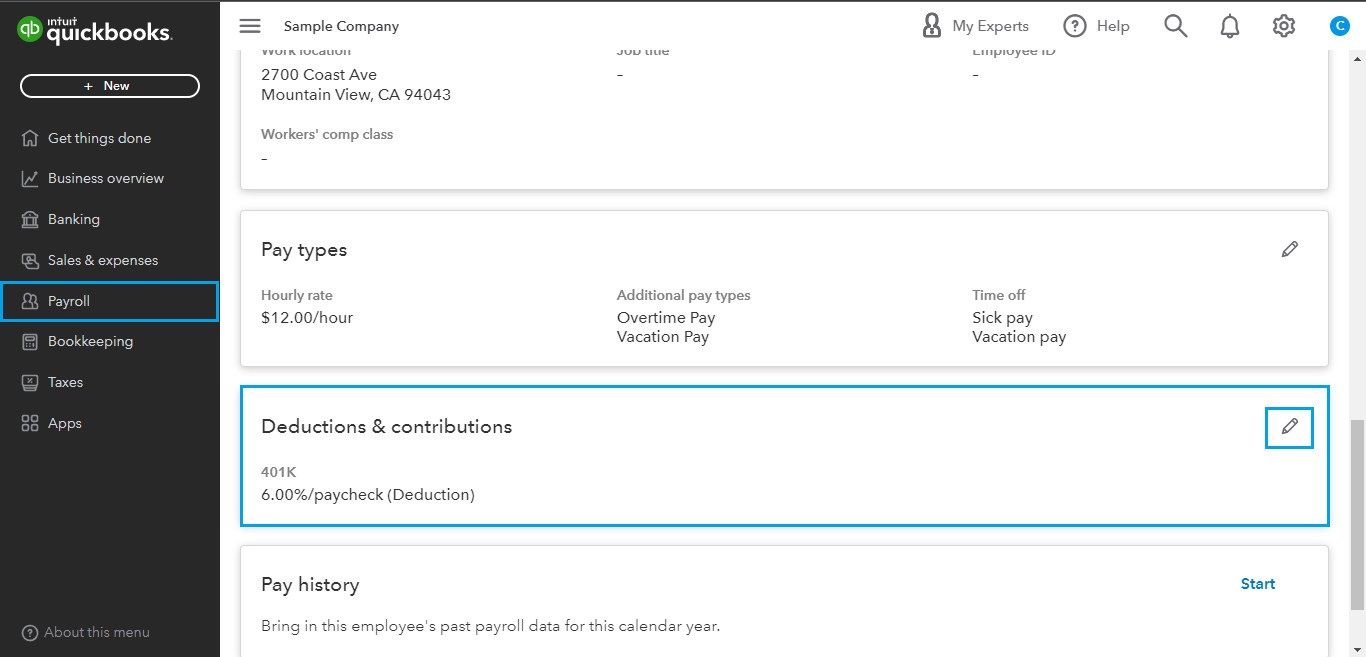Click the QuickBooks logo
The width and height of the screenshot is (1366, 657).
(x=93, y=29)
